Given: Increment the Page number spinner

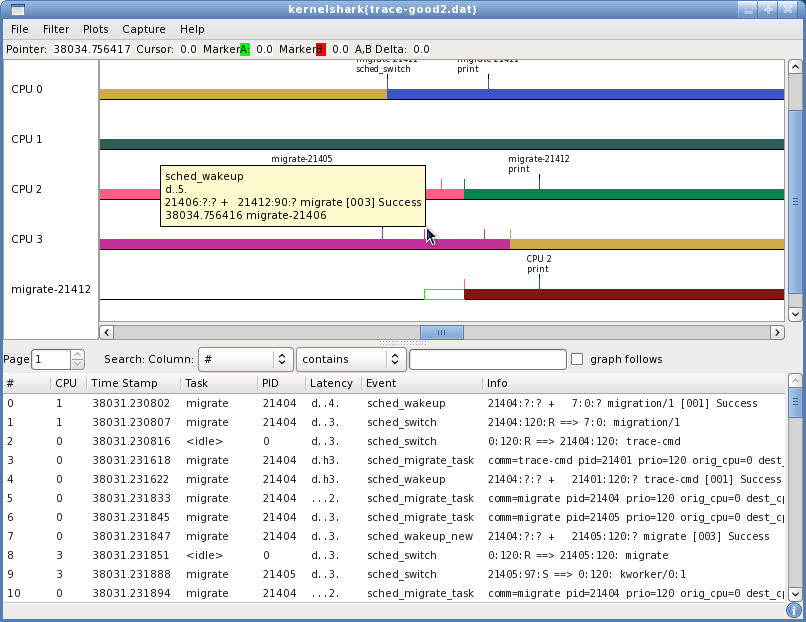Looking at the screenshot, I should (x=78, y=354).
